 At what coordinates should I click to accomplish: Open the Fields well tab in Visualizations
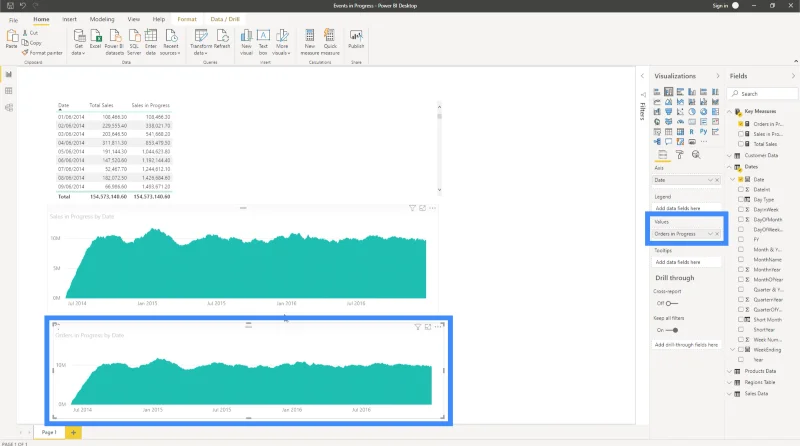663,155
